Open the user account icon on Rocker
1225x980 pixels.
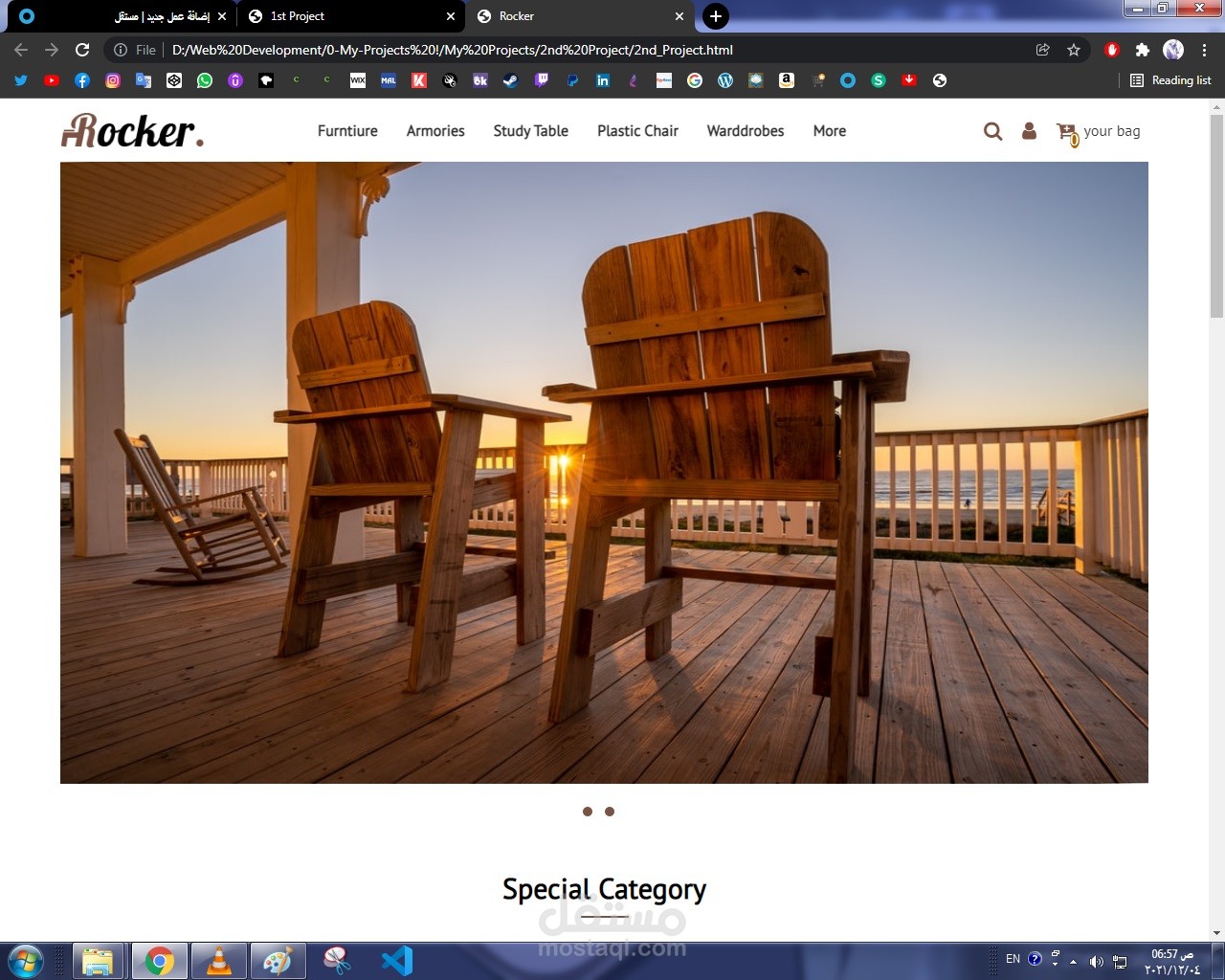(1029, 131)
